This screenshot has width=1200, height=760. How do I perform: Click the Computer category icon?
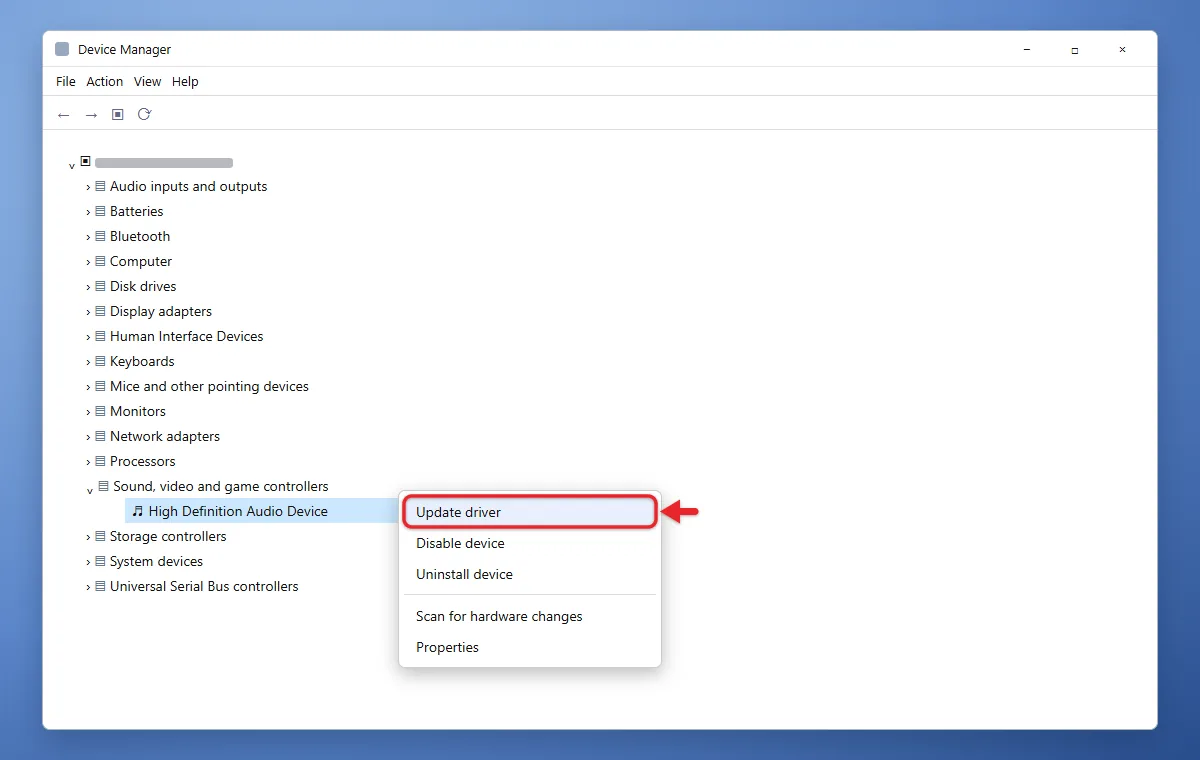[x=101, y=261]
